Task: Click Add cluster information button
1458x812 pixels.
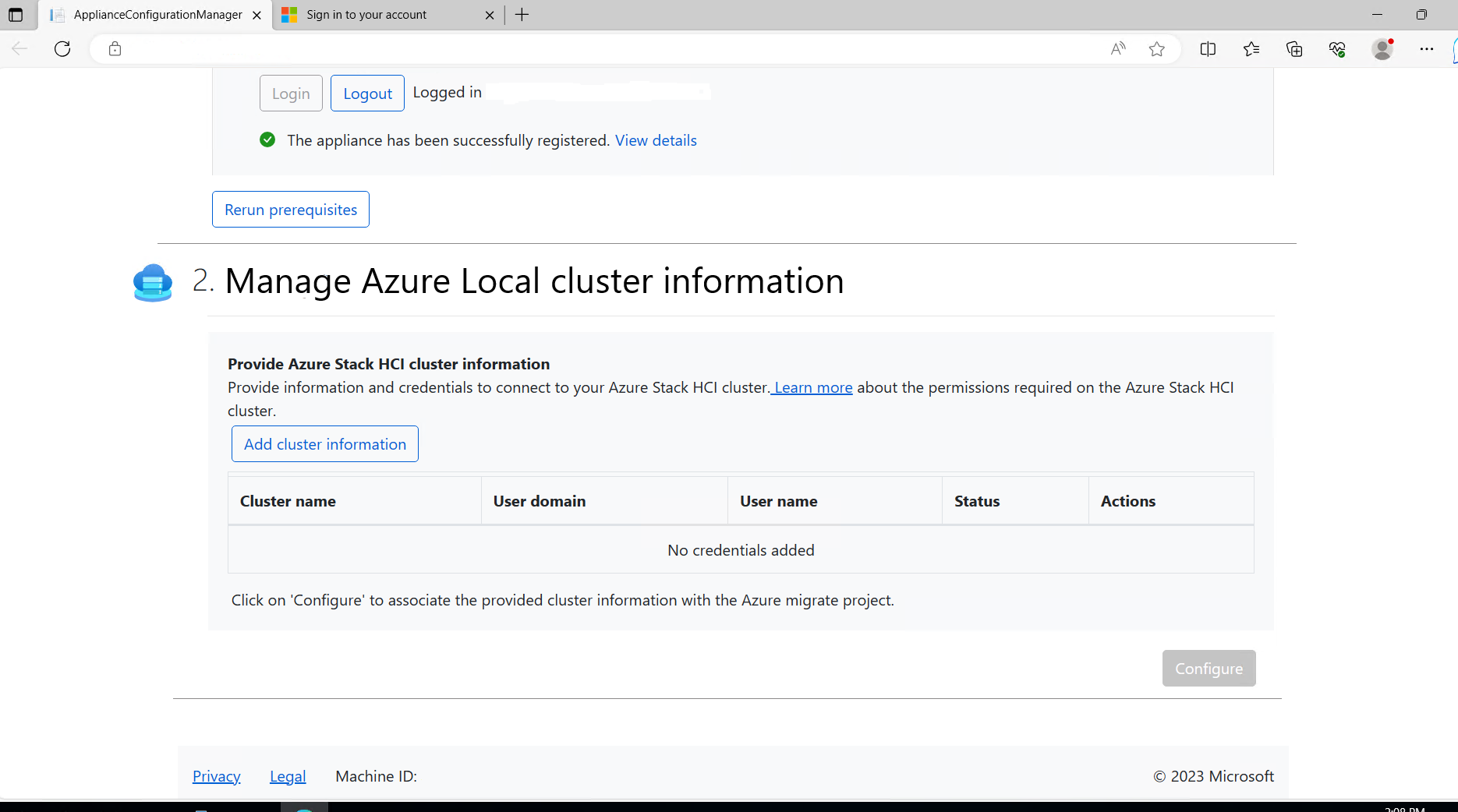Action: click(325, 444)
